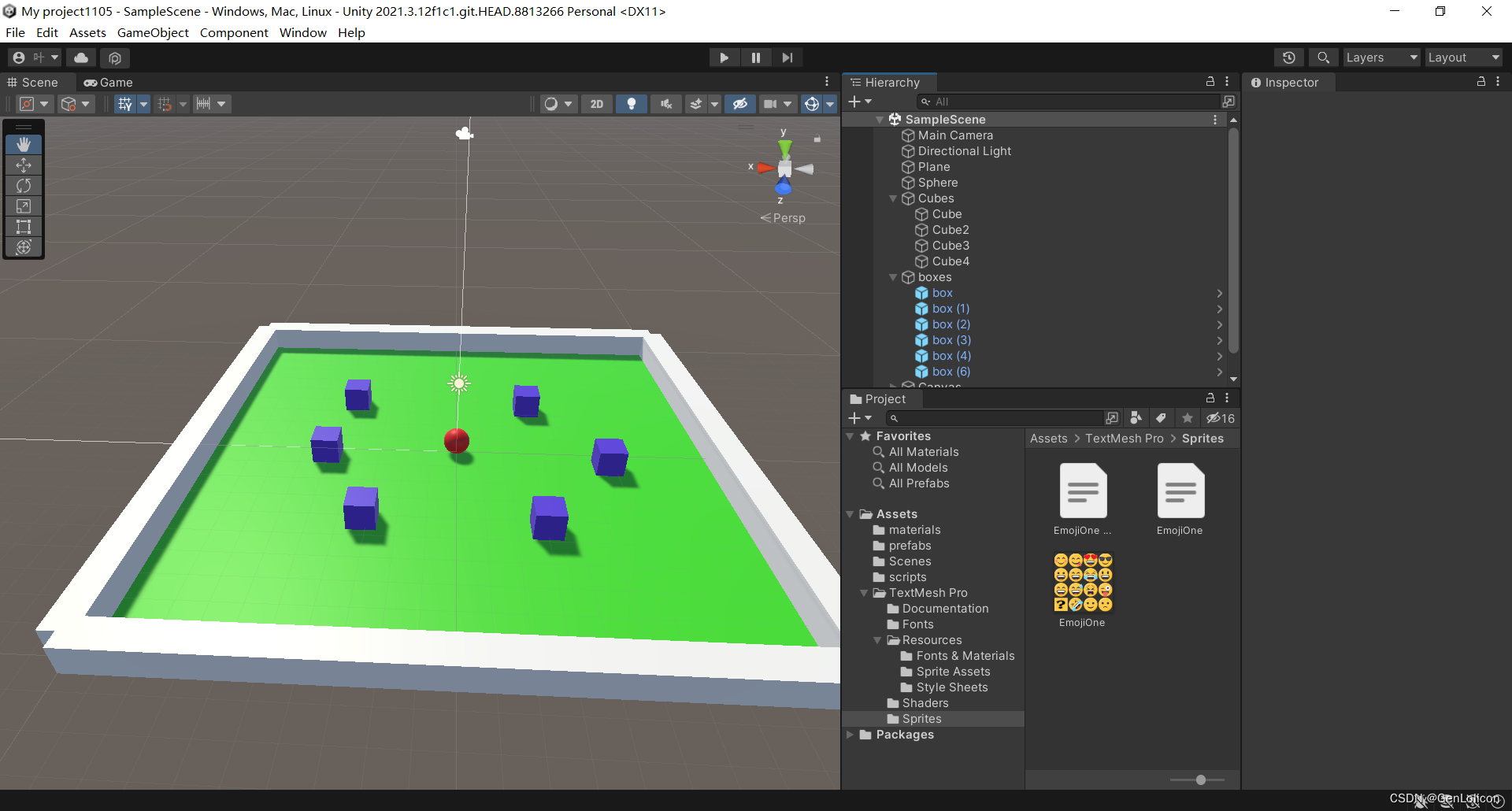
Task: Select the Hand tool in the Scene toolbar
Action: [24, 144]
